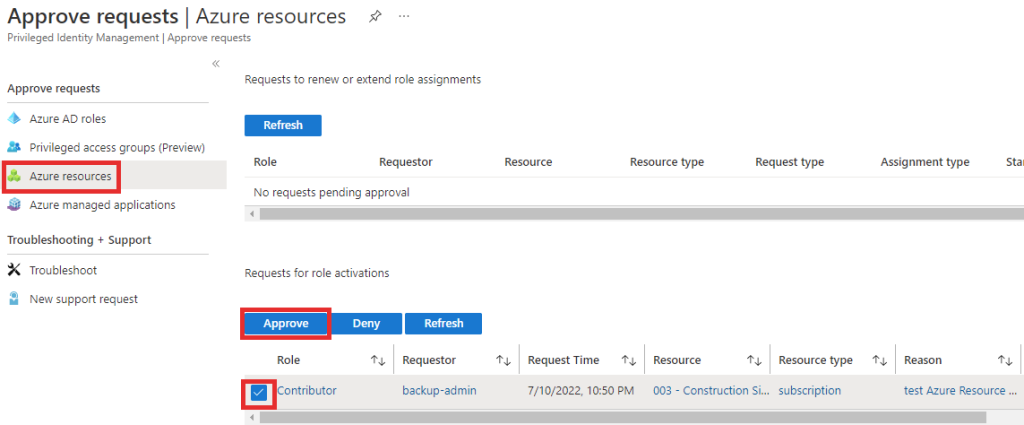This screenshot has width=1024, height=425.
Task: Sort activations by Resource type arrows
Action: point(880,360)
